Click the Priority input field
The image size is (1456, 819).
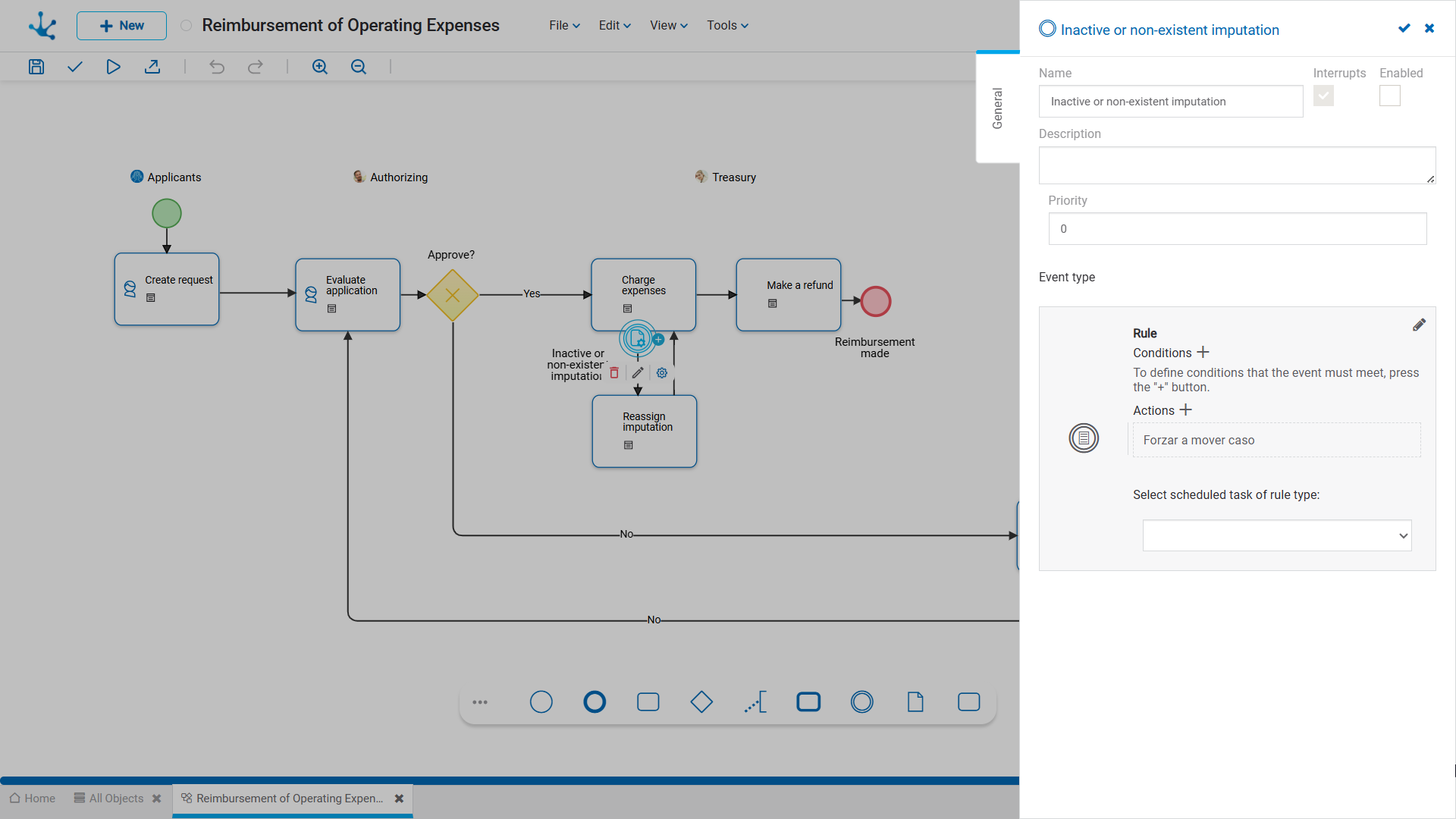point(1238,229)
